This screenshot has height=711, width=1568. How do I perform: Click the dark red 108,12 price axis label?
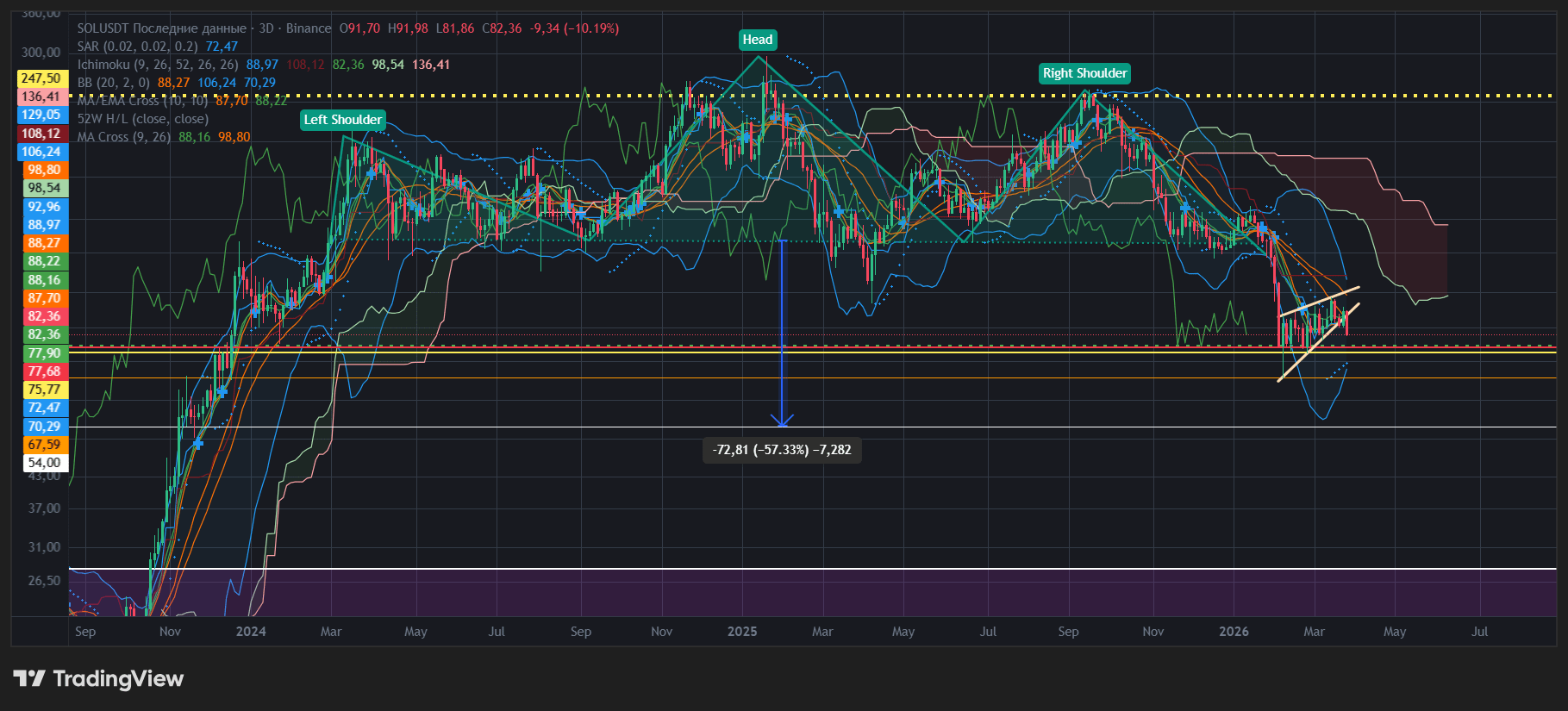43,134
